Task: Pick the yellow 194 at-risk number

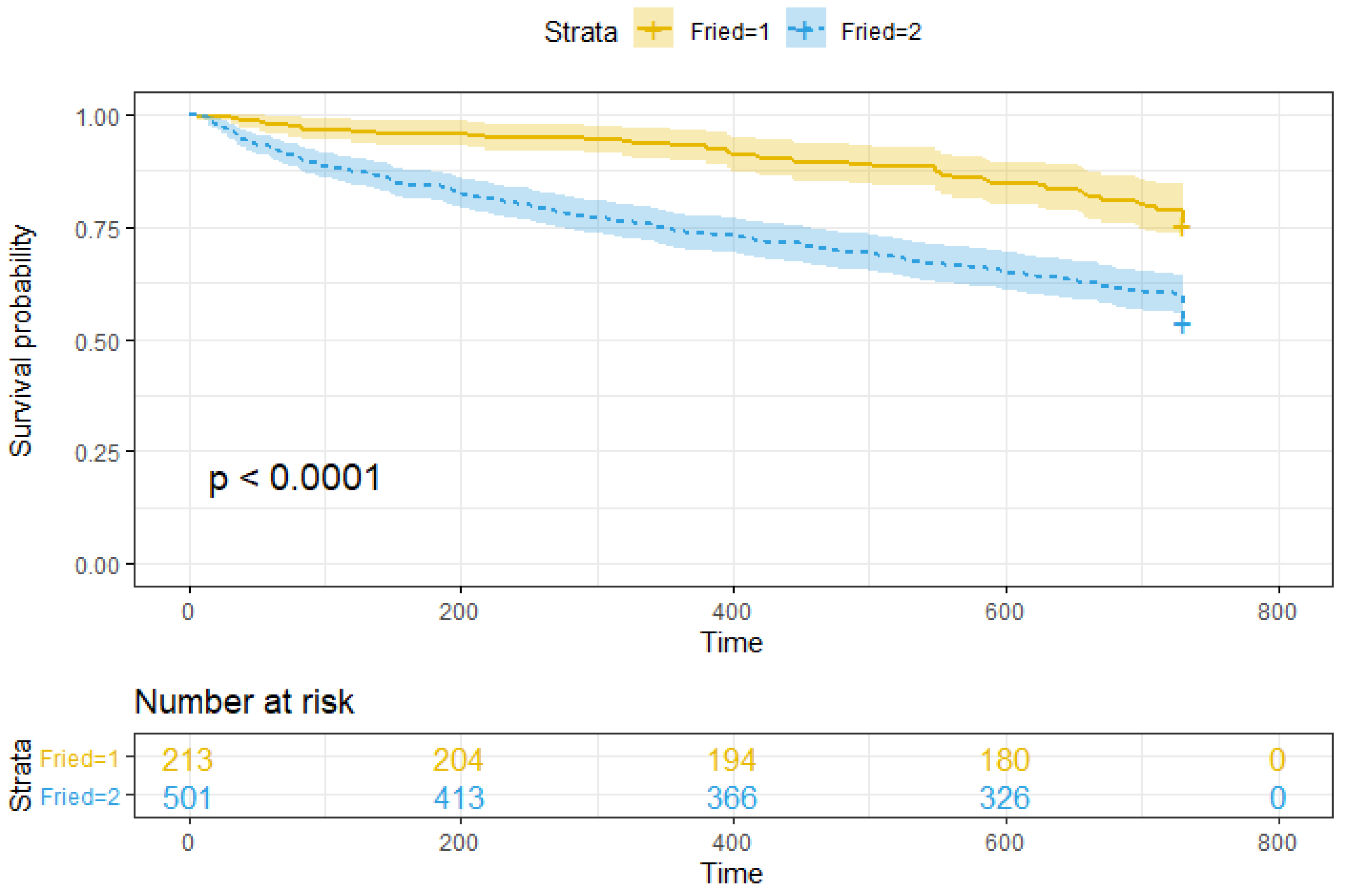Action: tap(732, 760)
